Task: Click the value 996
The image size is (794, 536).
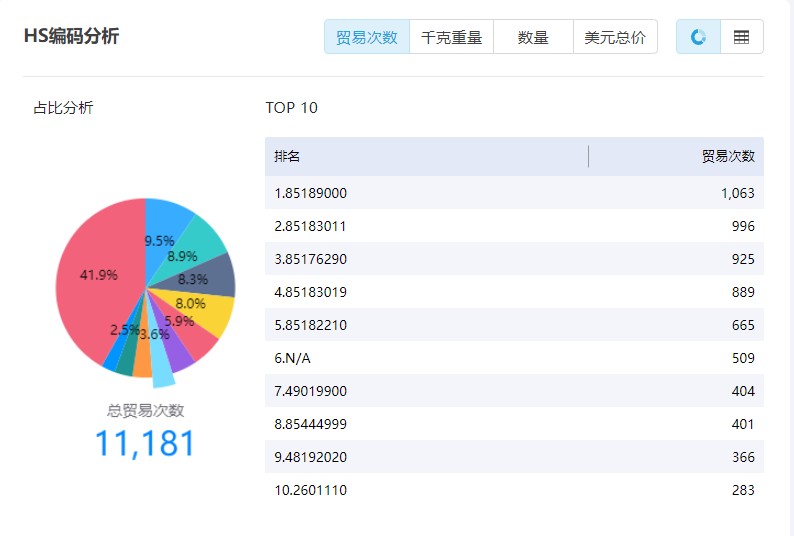Action: tap(743, 226)
